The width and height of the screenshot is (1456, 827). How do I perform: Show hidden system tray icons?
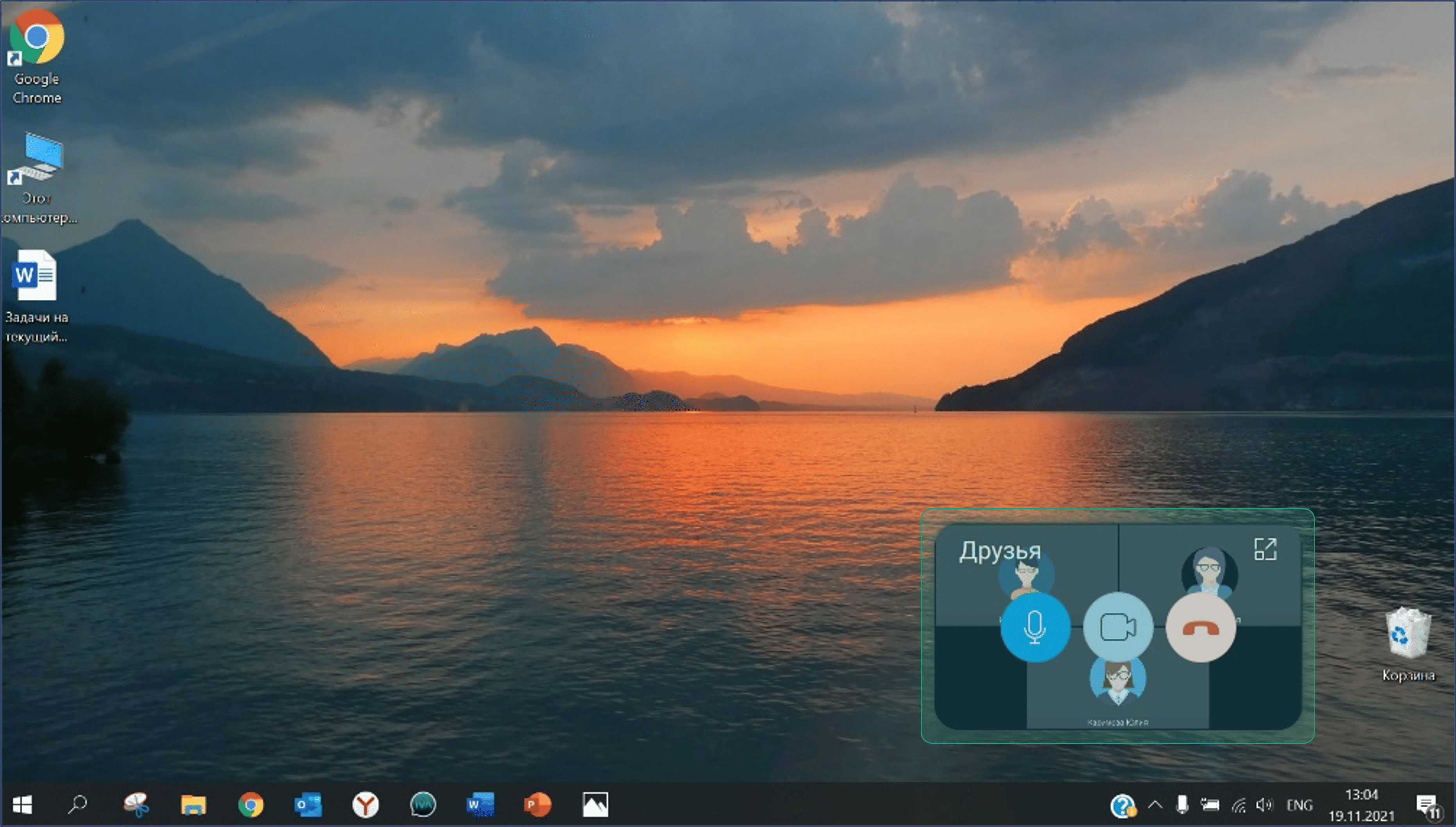click(x=1154, y=805)
